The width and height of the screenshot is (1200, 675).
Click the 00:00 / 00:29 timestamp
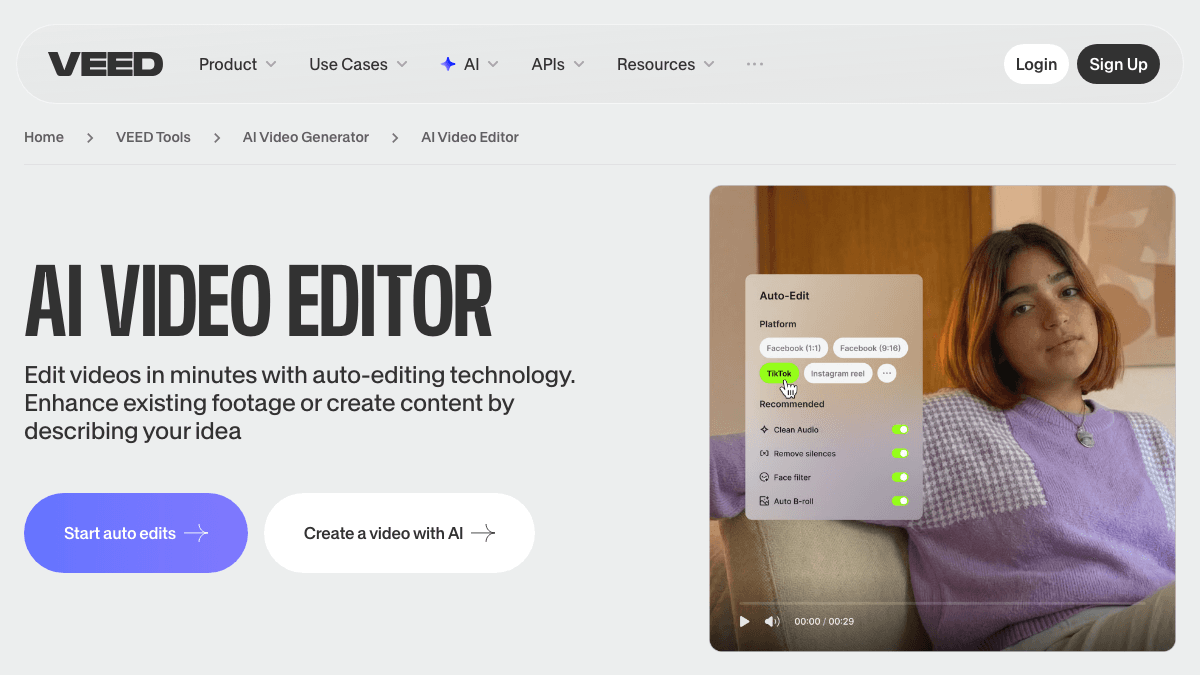click(824, 621)
